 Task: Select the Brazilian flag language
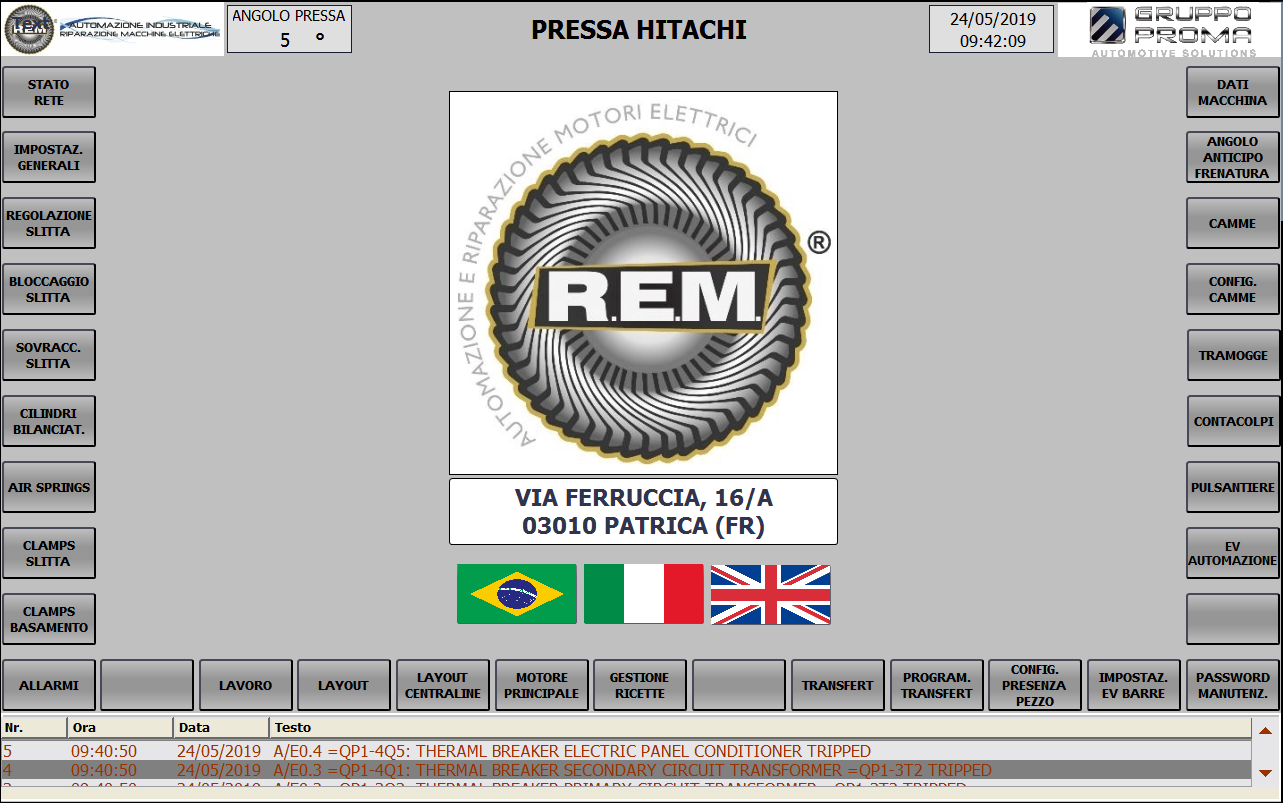pos(516,594)
